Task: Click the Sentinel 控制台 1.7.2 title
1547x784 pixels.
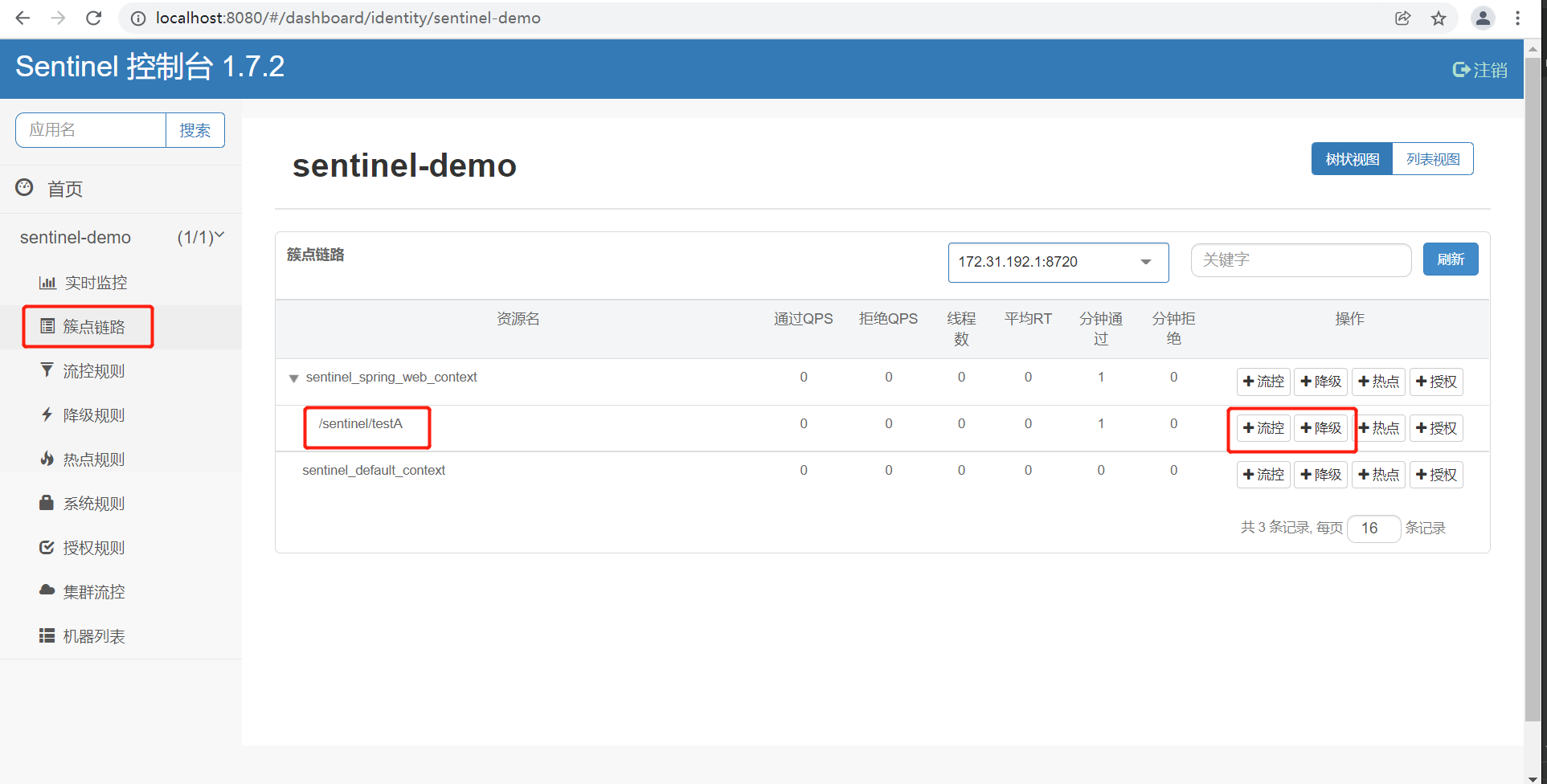Action: click(x=150, y=67)
